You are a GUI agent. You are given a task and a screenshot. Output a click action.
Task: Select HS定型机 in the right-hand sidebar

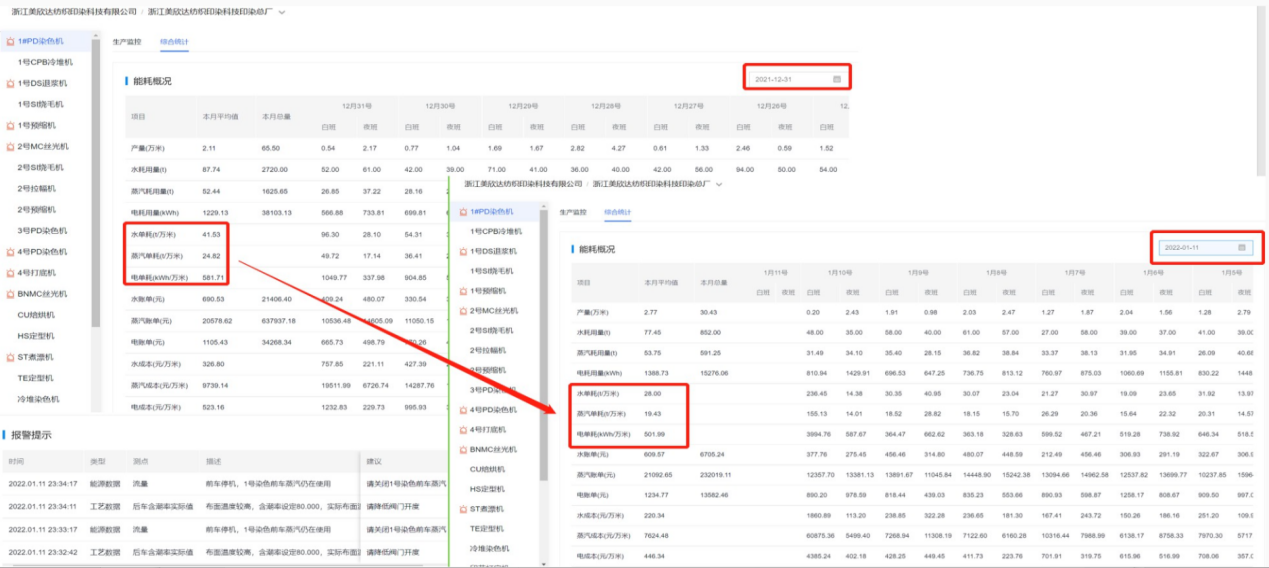point(490,489)
